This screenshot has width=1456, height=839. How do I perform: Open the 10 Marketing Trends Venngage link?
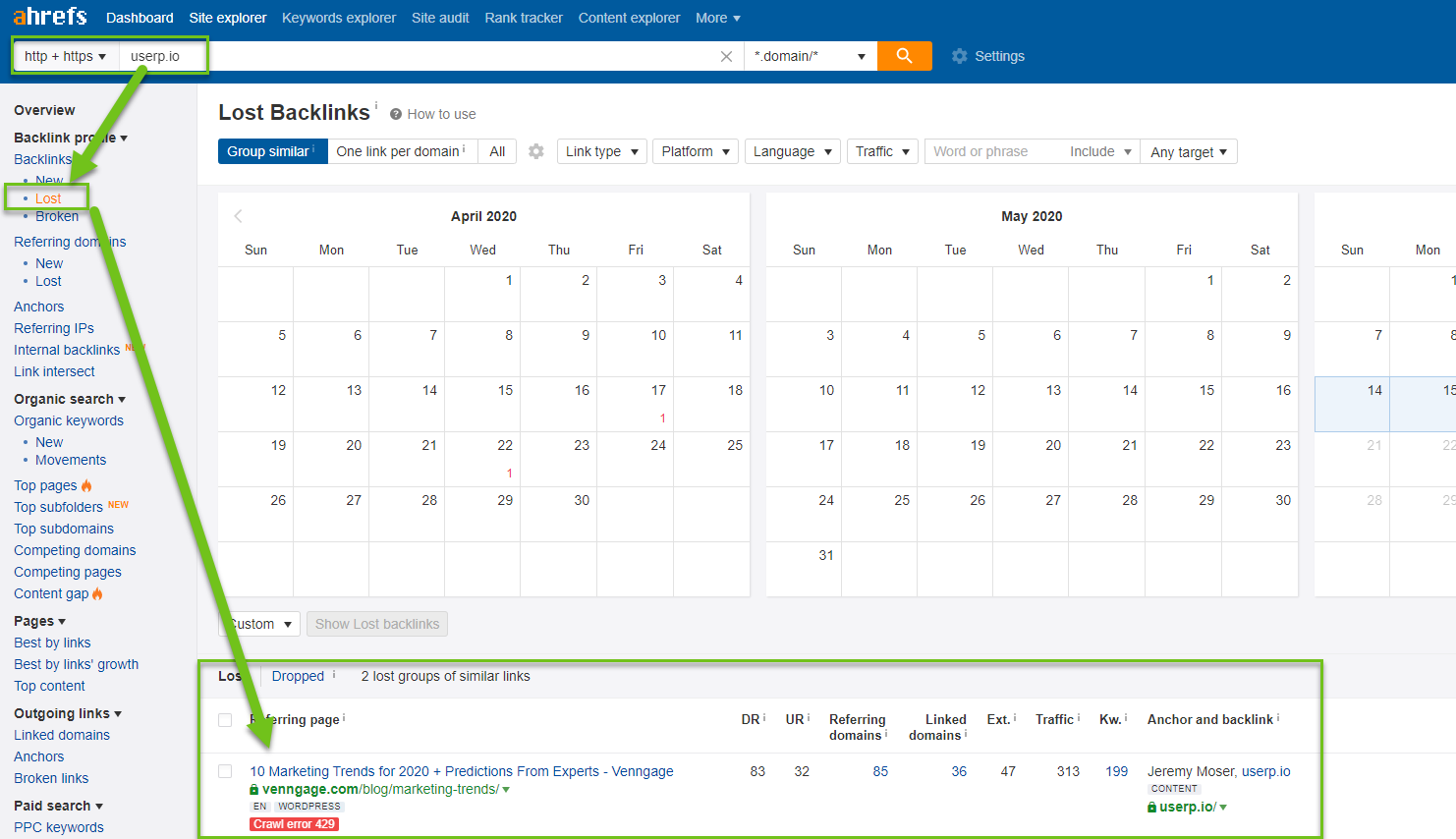(x=461, y=771)
